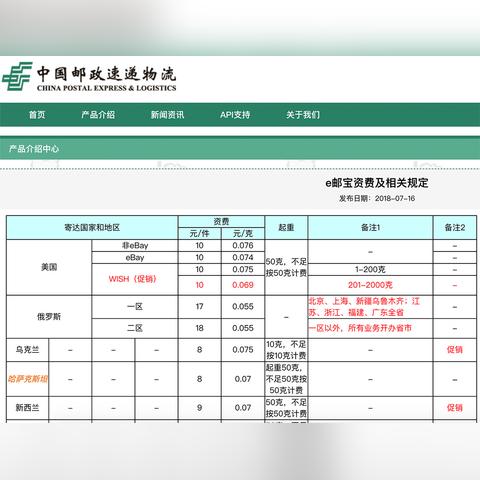480x480 pixels.
Task: Click the 寄达国家和地区 column header
Action: [x=92, y=227]
